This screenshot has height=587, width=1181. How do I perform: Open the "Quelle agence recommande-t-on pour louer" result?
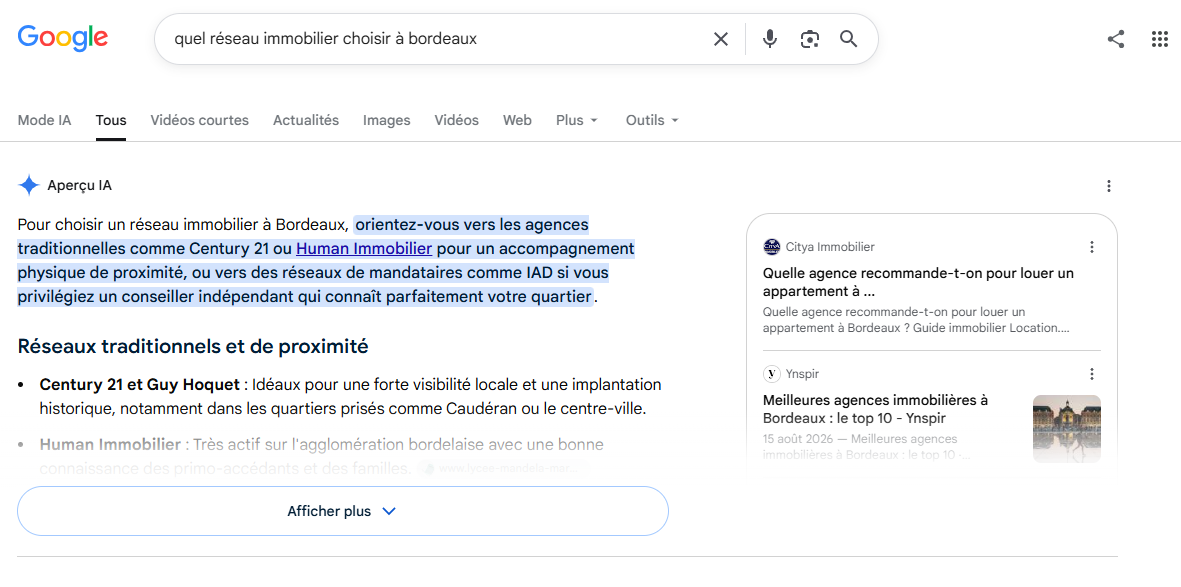click(918, 282)
